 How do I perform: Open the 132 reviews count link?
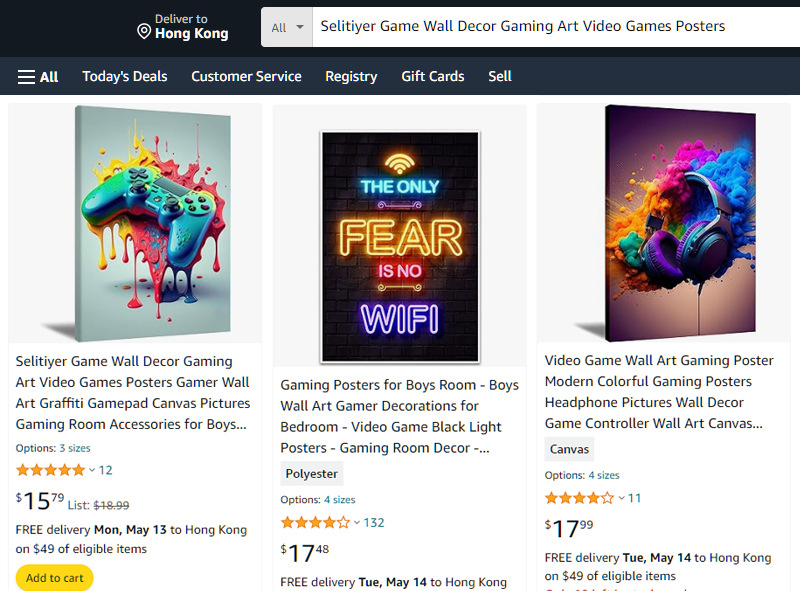pyautogui.click(x=374, y=522)
